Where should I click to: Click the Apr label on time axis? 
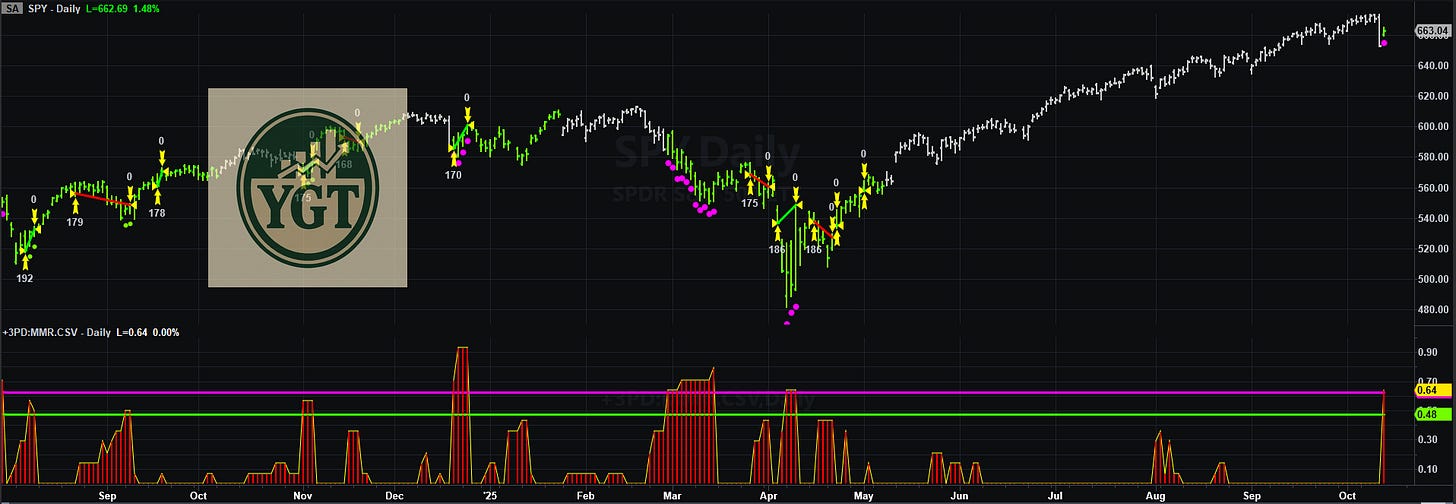pos(769,495)
